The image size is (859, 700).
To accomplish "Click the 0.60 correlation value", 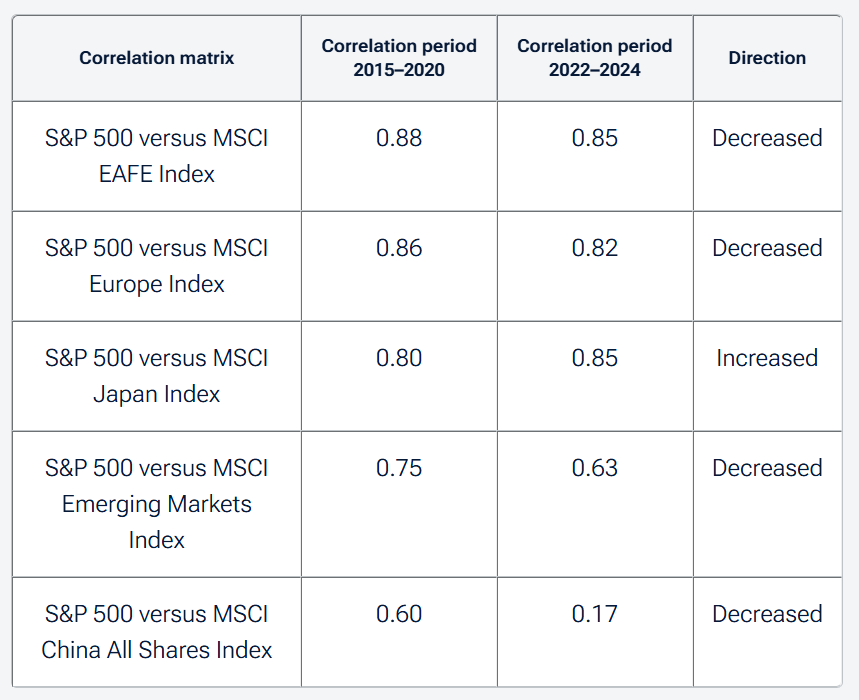I will click(399, 614).
